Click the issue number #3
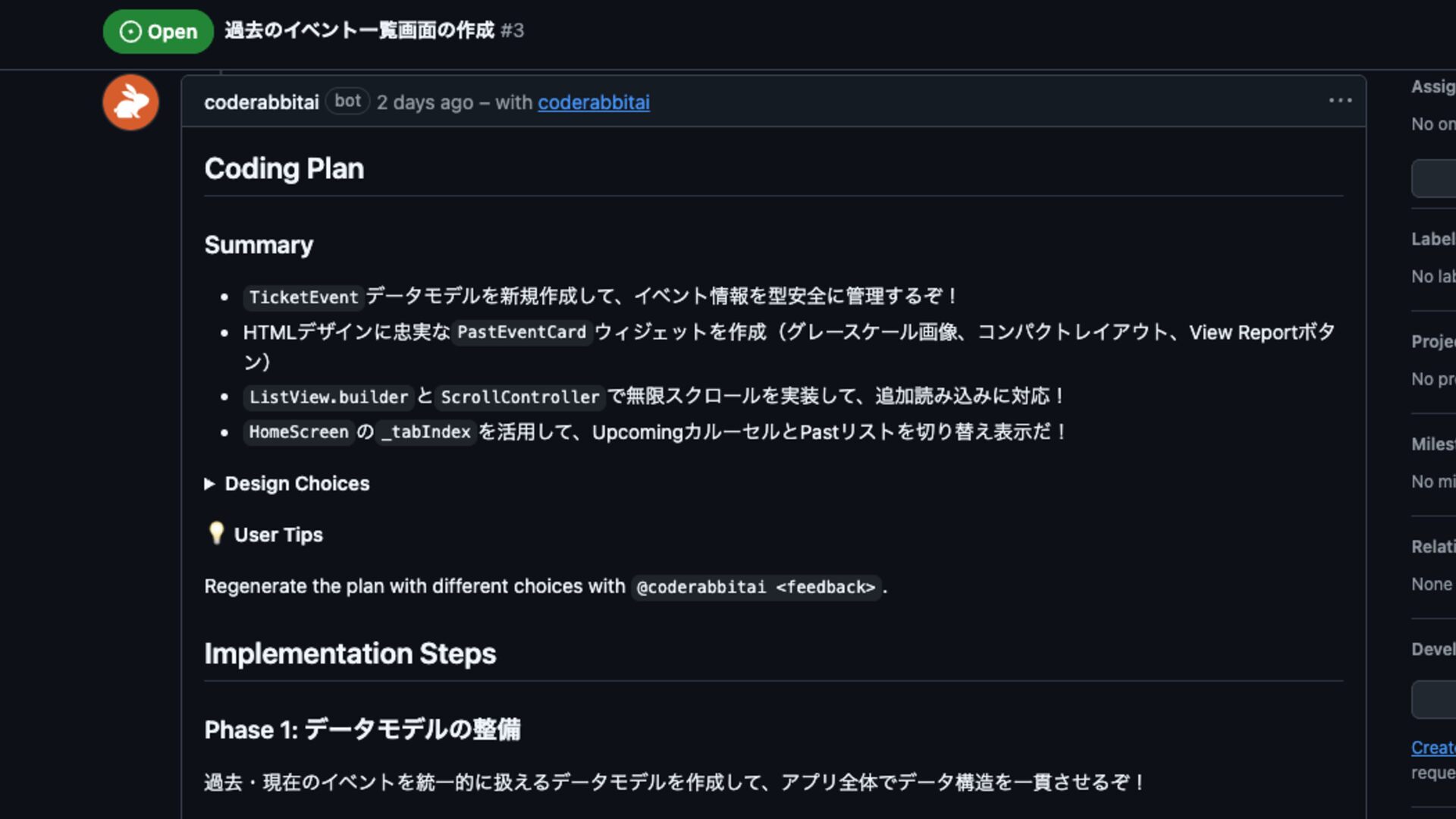 [x=512, y=30]
